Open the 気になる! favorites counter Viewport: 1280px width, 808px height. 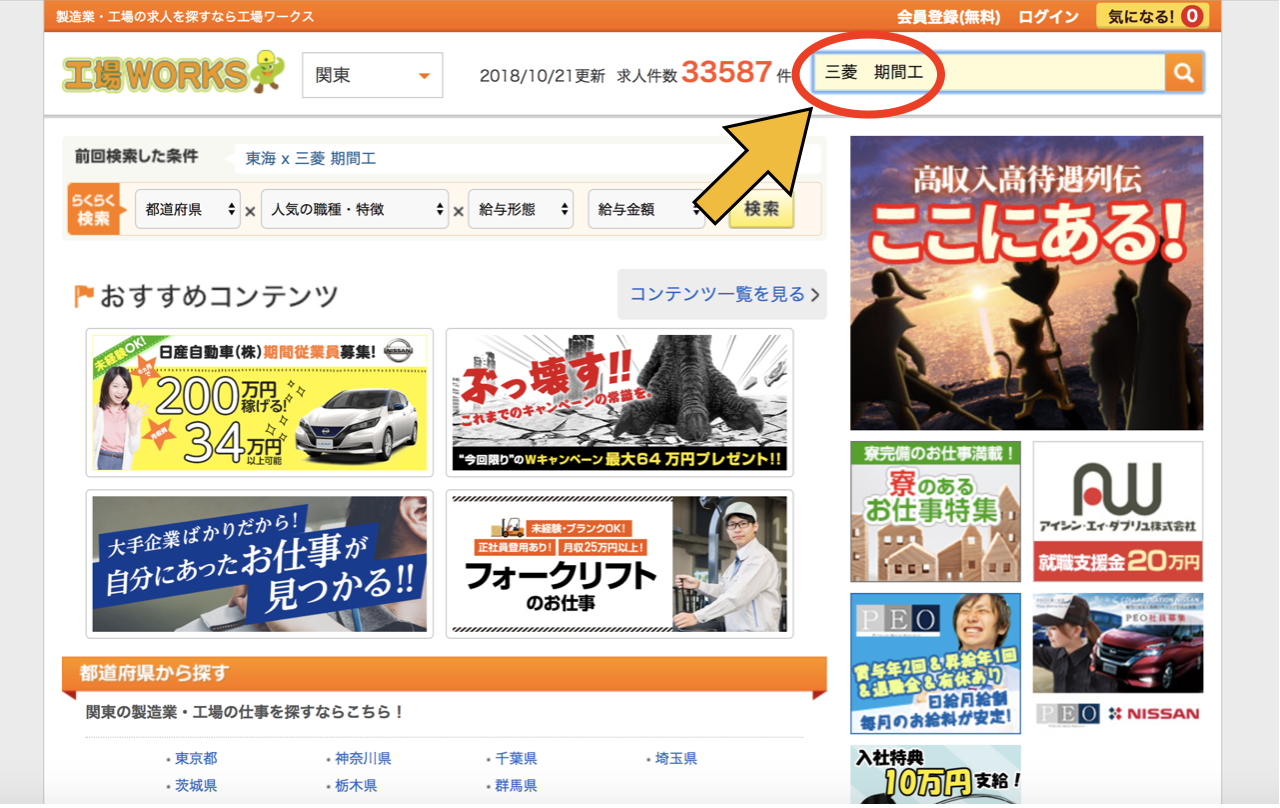click(x=1152, y=16)
